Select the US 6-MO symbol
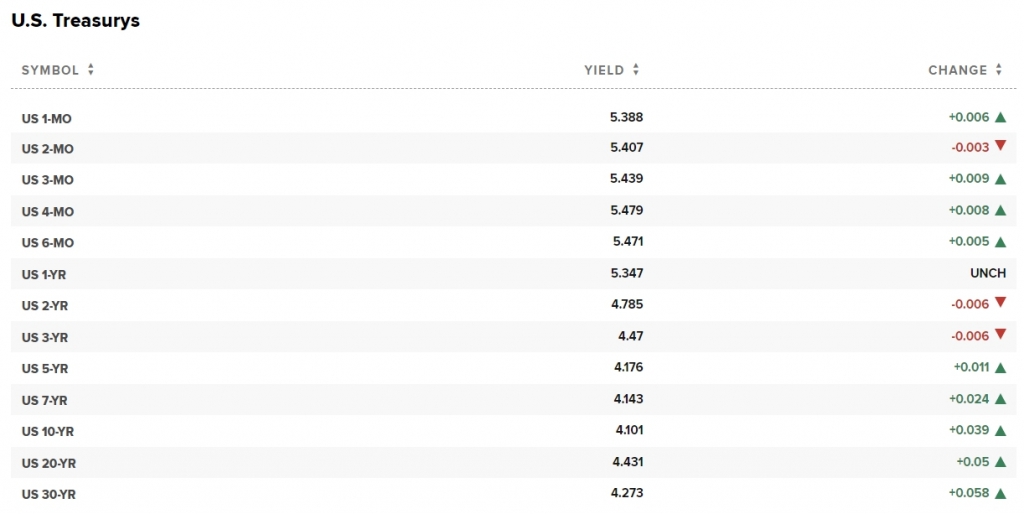 48,243
